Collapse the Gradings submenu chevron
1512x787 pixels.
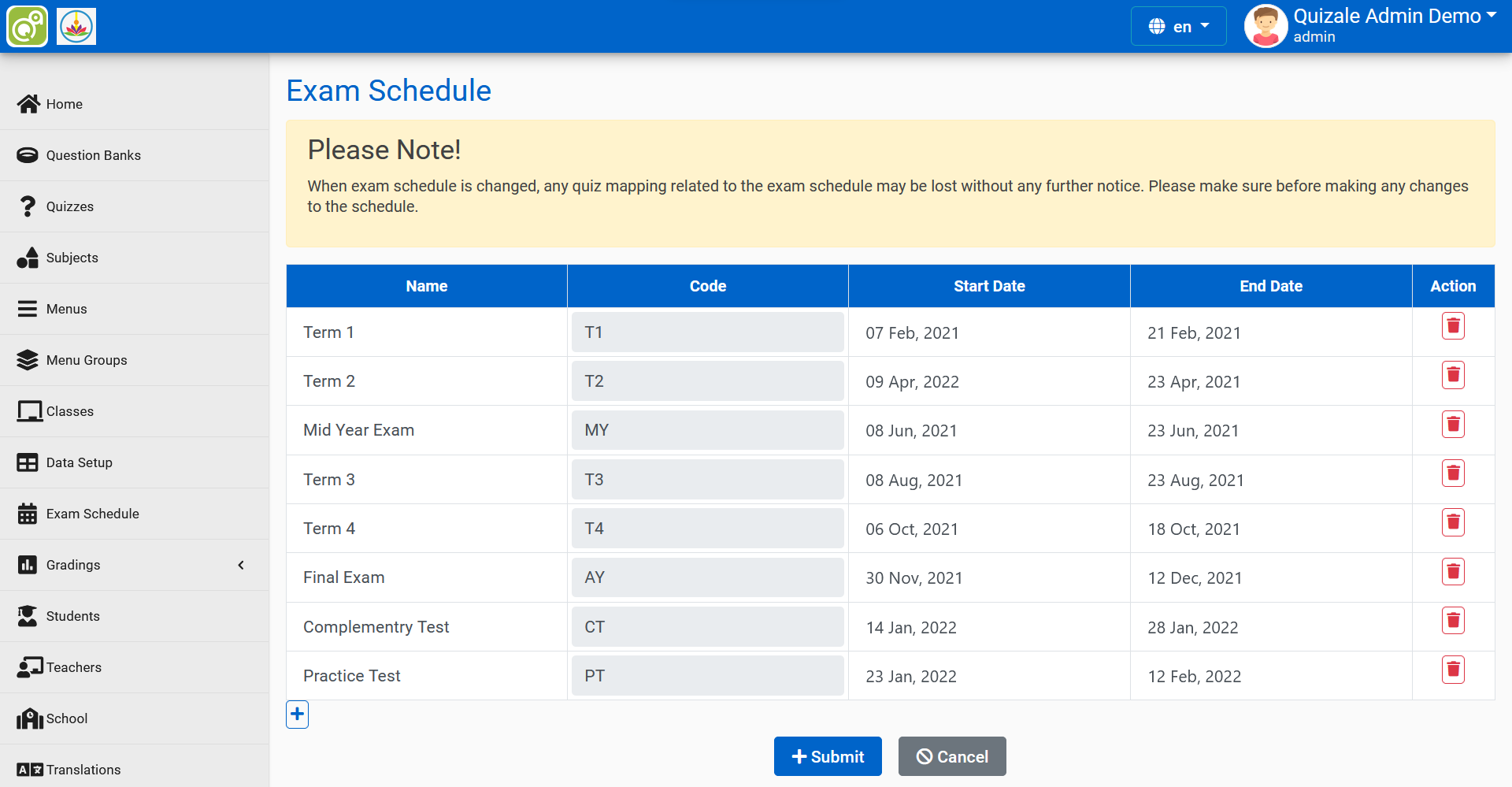point(241,565)
